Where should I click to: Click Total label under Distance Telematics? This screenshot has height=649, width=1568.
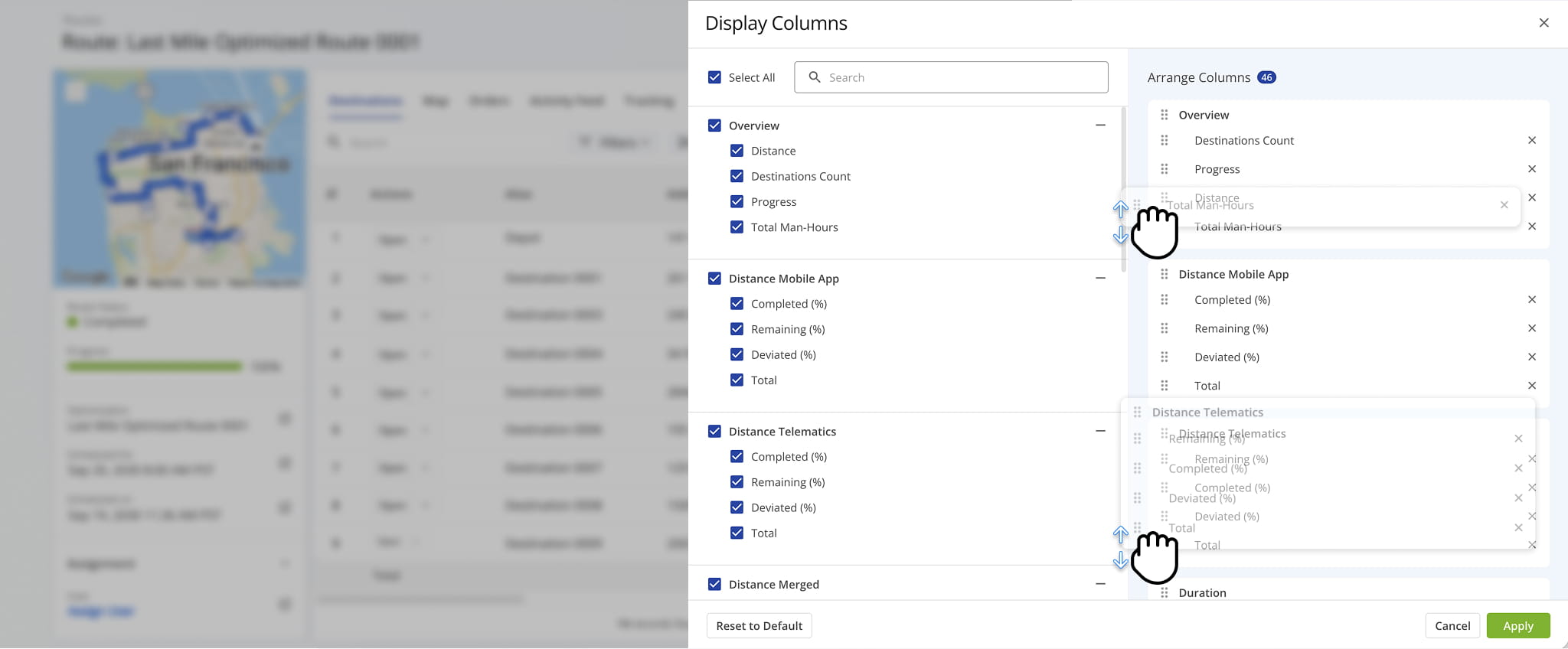764,533
